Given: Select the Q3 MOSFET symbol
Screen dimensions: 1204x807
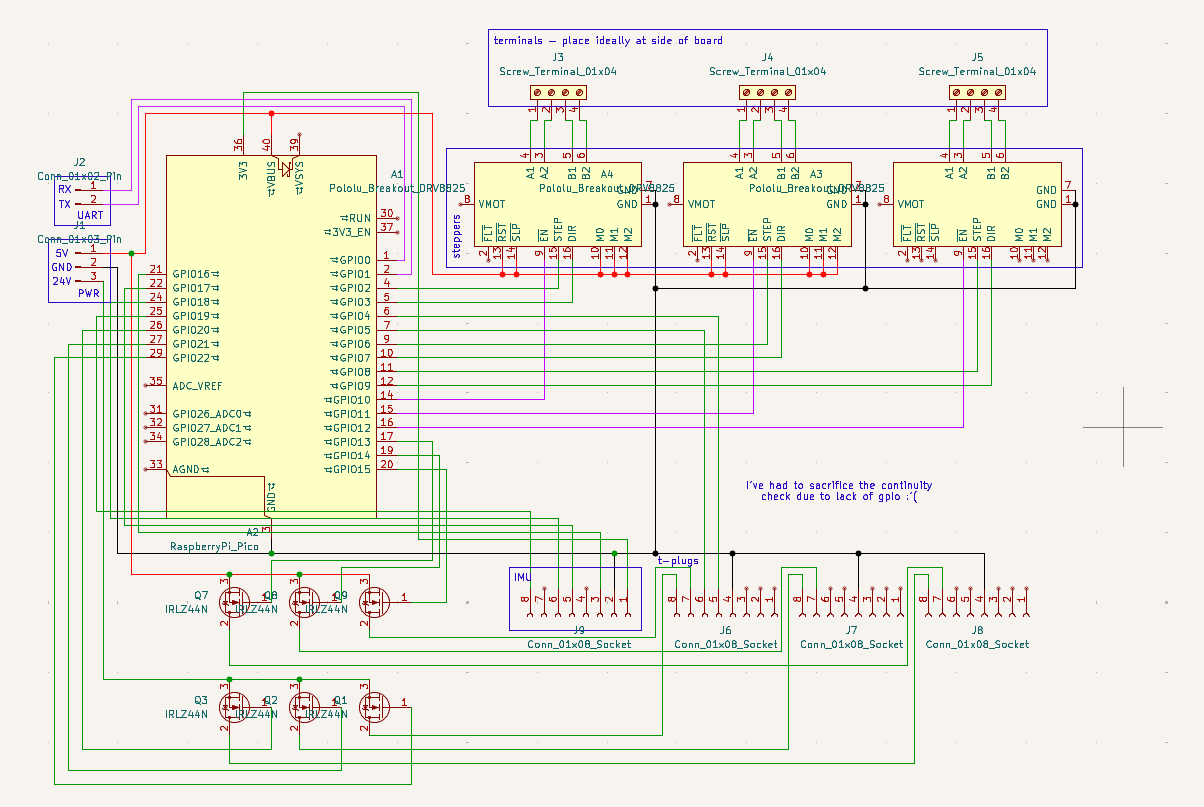Looking at the screenshot, I should pyautogui.click(x=234, y=708).
